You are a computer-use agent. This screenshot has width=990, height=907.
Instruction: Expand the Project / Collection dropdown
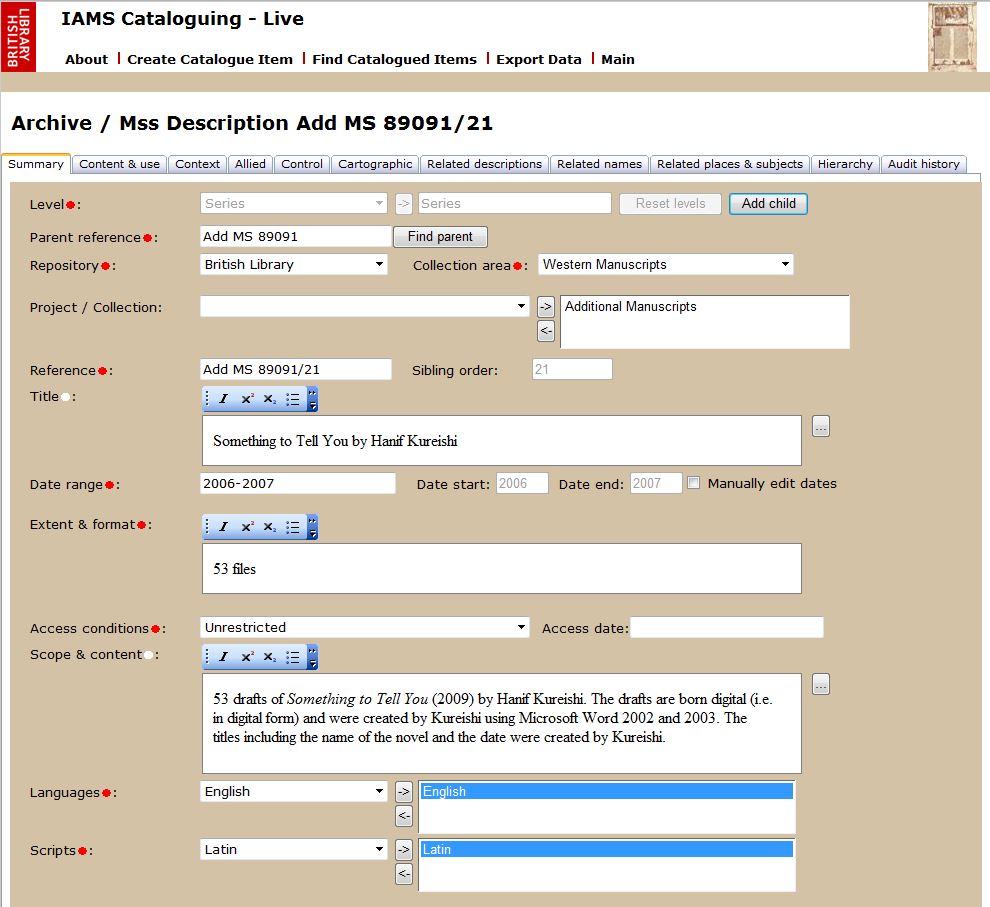tap(364, 307)
